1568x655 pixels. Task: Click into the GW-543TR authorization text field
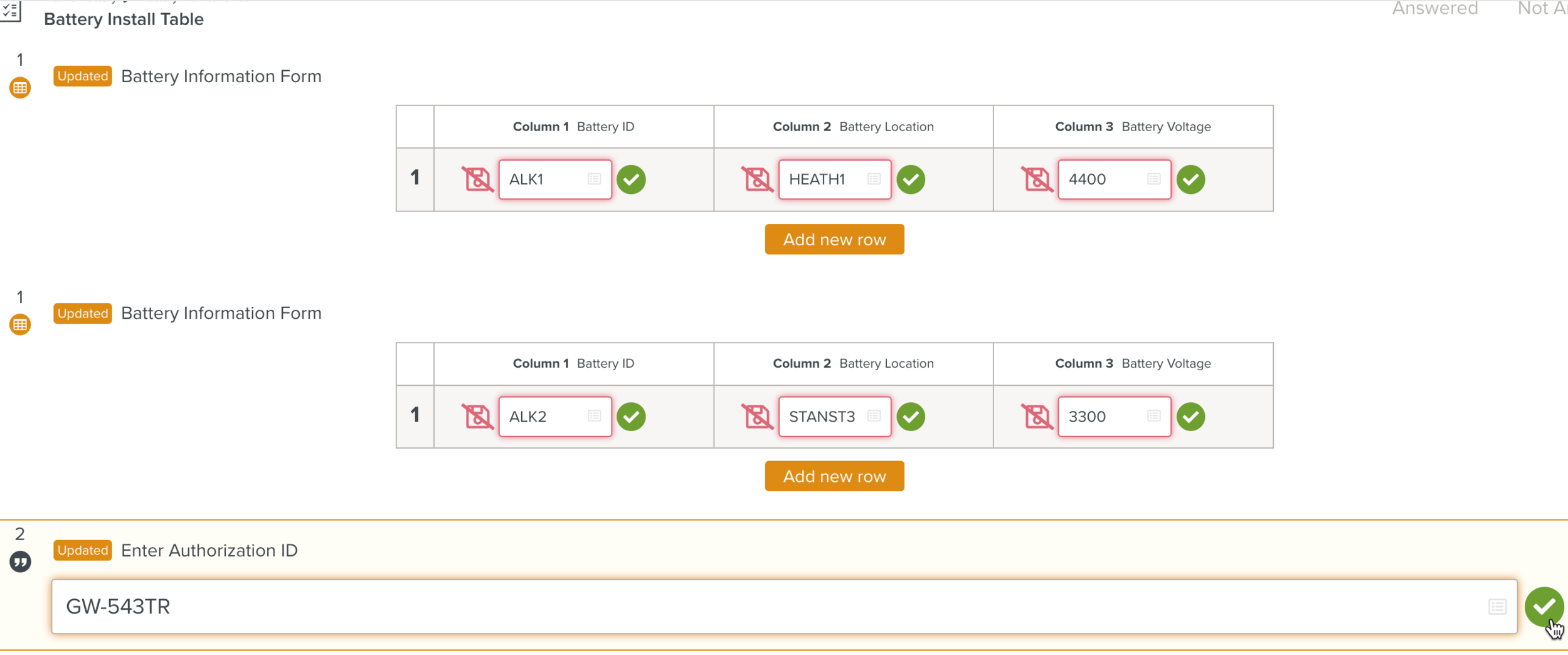click(753, 607)
